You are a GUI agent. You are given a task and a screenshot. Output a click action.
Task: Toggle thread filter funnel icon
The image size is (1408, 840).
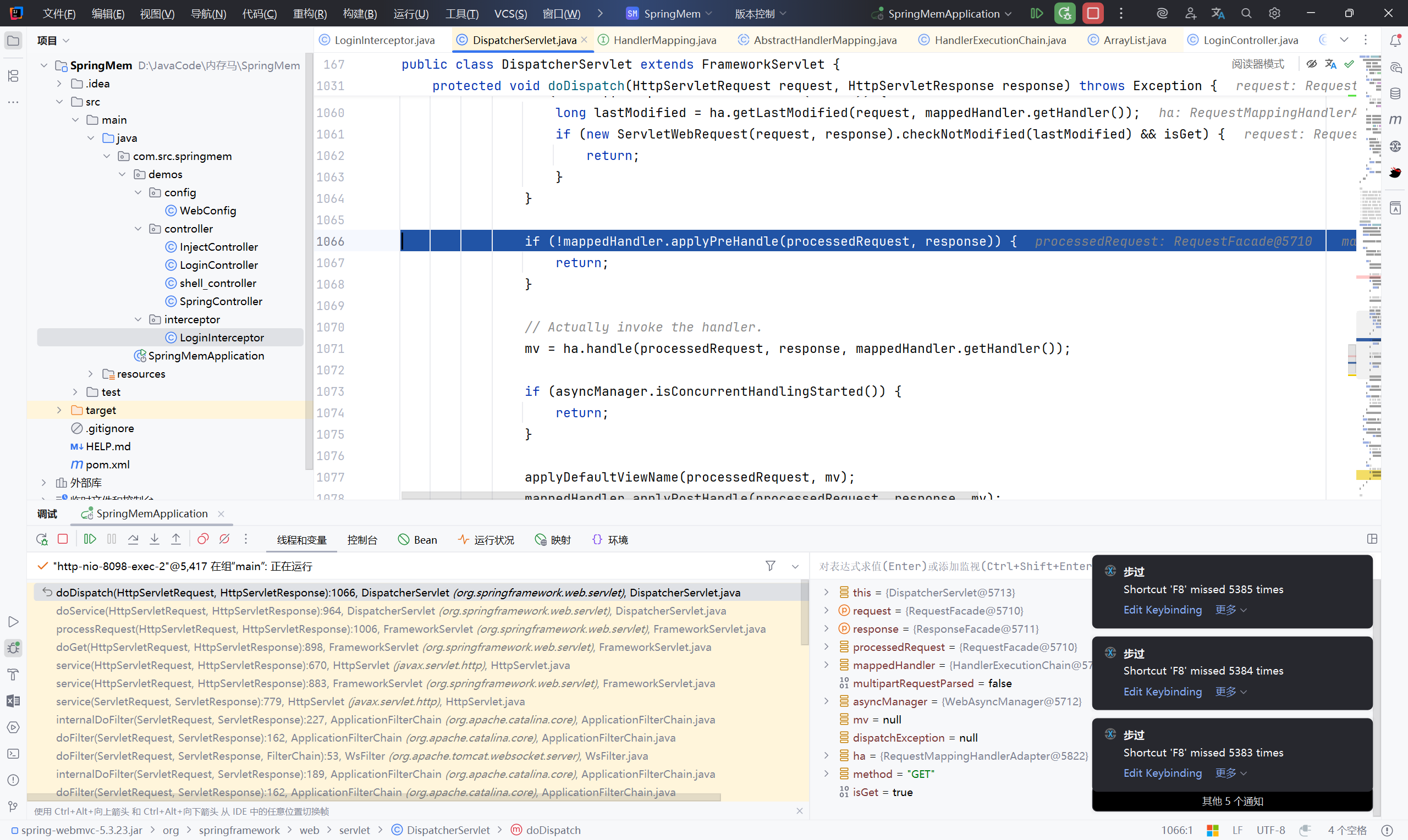(x=770, y=566)
